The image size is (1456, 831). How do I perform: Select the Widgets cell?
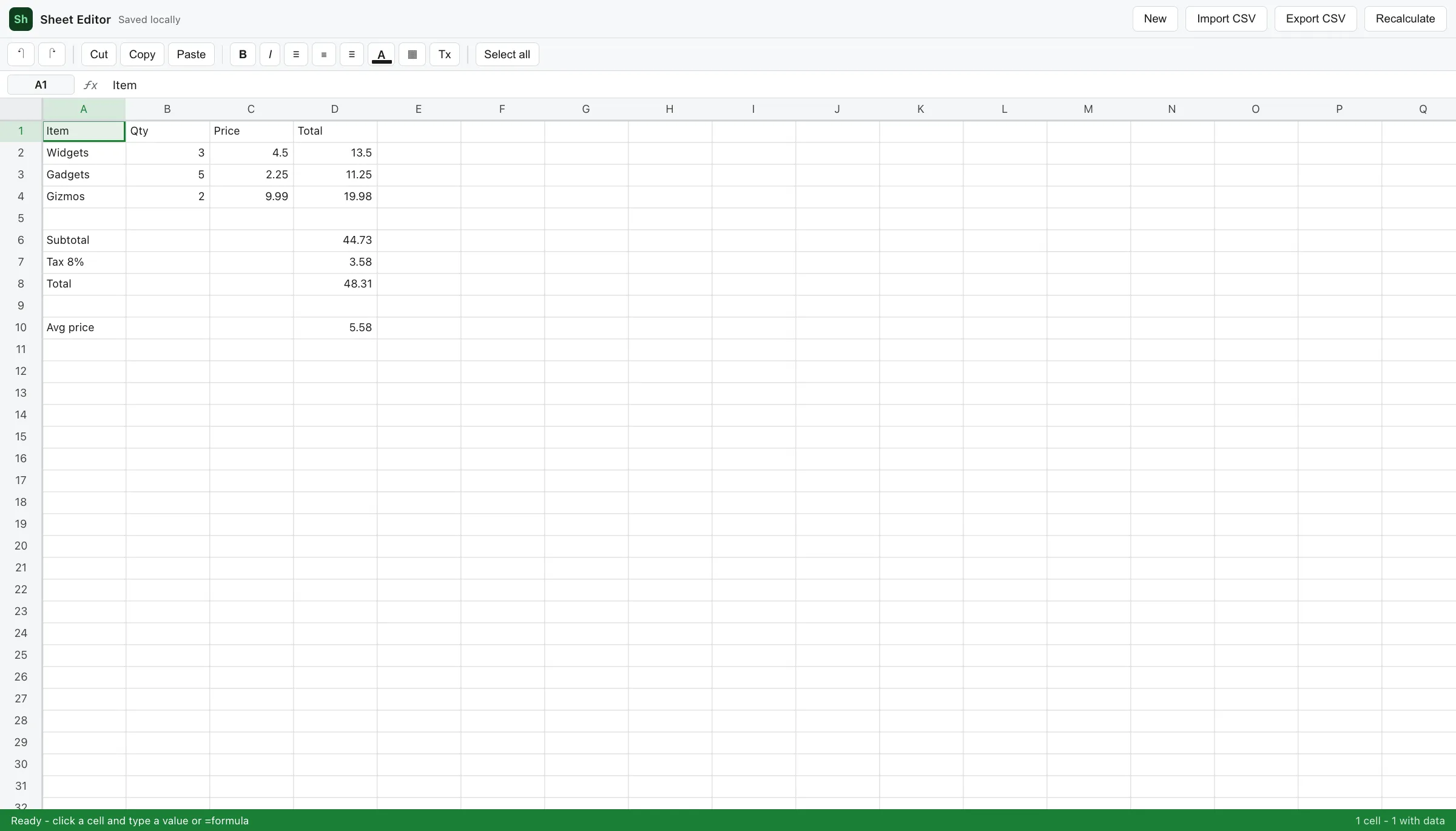pyautogui.click(x=84, y=153)
